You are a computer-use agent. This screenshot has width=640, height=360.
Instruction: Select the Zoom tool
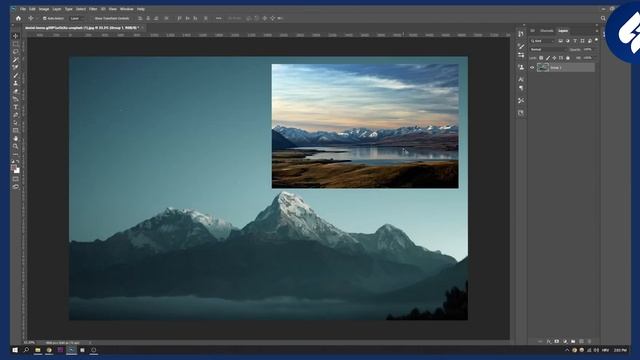16,146
